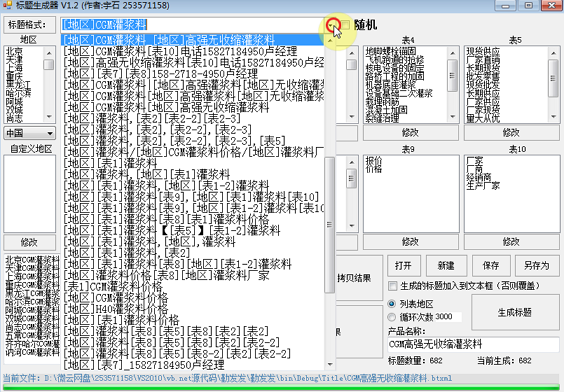Select 设备基础二次灌浆 in 表4 list
The height and width of the screenshot is (392, 564).
point(399,94)
